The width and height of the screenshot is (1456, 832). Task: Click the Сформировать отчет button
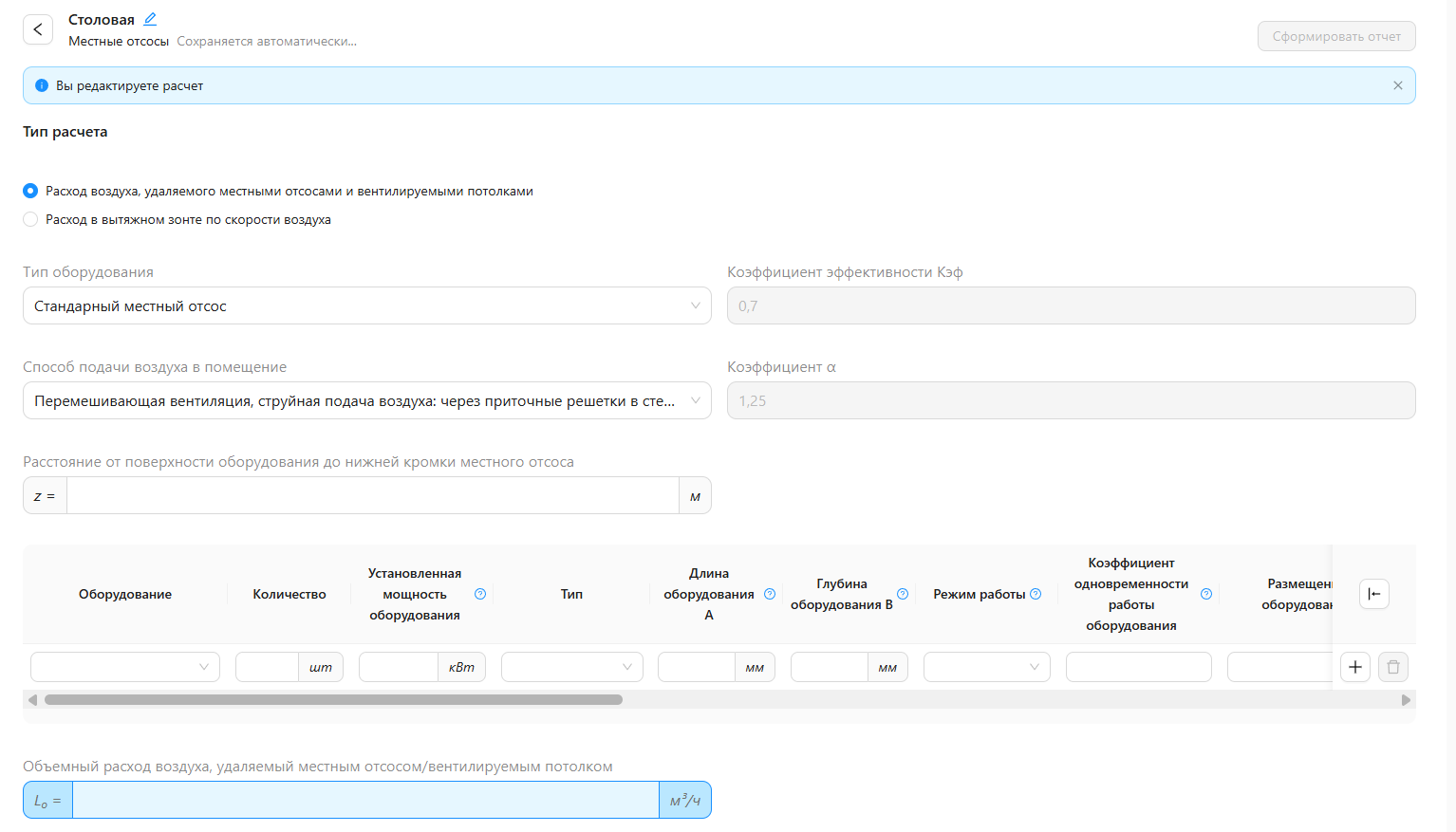click(1335, 36)
